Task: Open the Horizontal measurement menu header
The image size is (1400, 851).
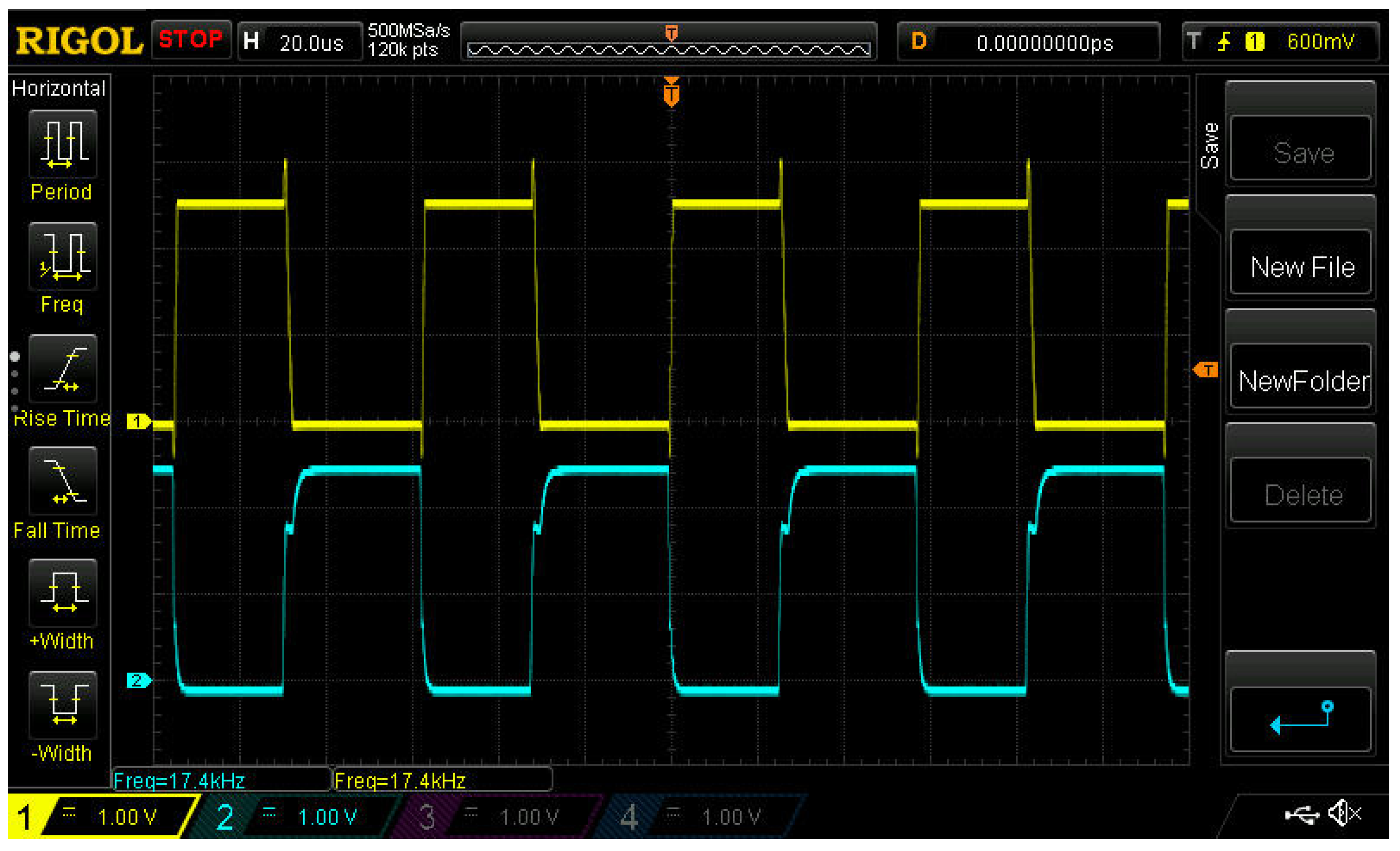Action: point(58,89)
